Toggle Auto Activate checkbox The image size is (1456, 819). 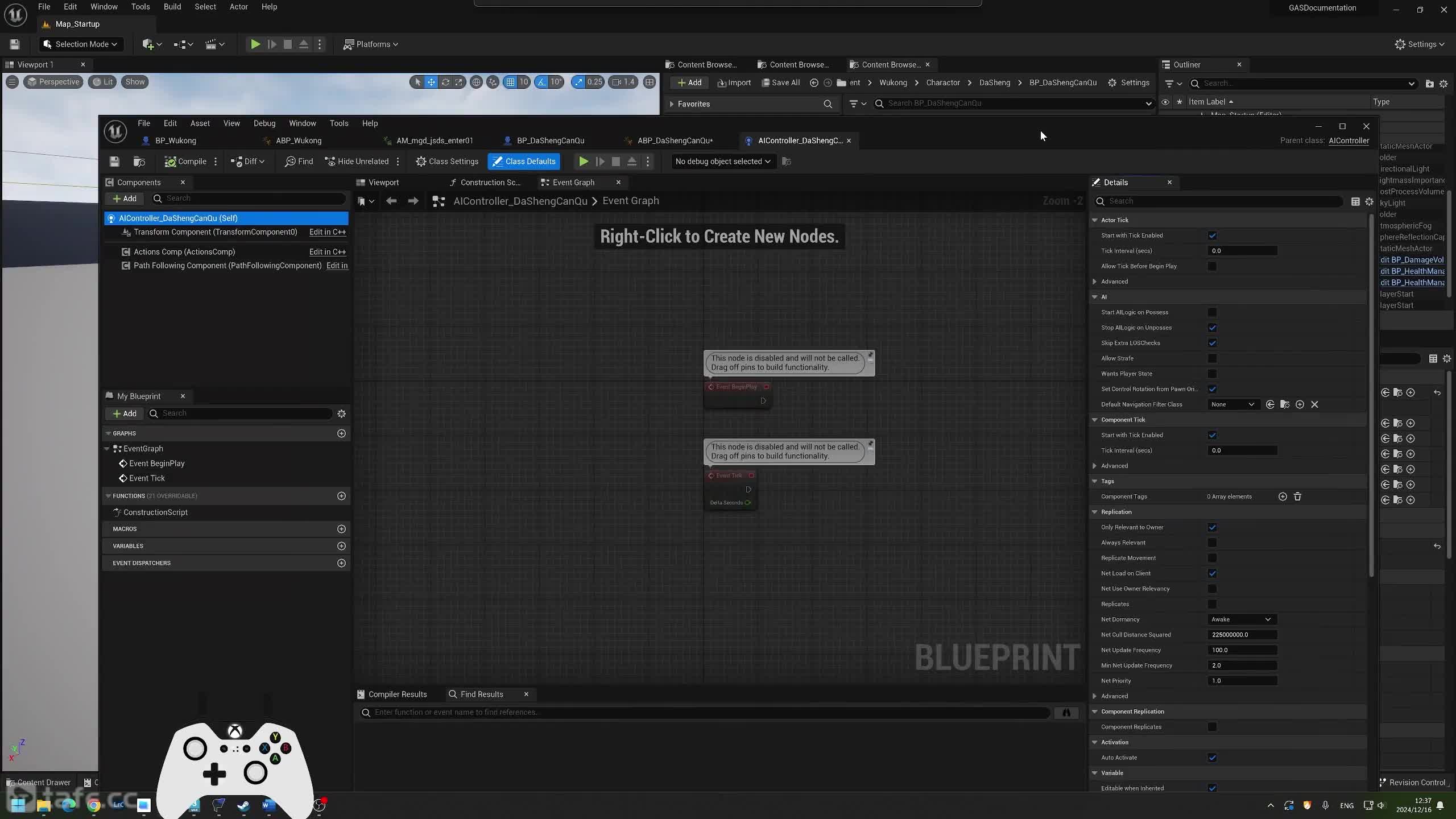(x=1212, y=758)
